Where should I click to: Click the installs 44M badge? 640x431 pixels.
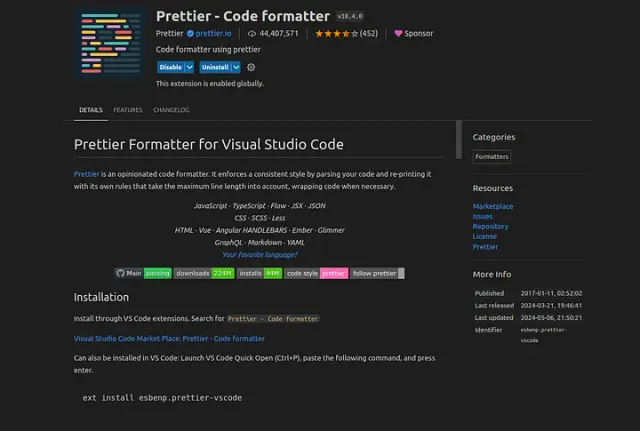point(260,273)
